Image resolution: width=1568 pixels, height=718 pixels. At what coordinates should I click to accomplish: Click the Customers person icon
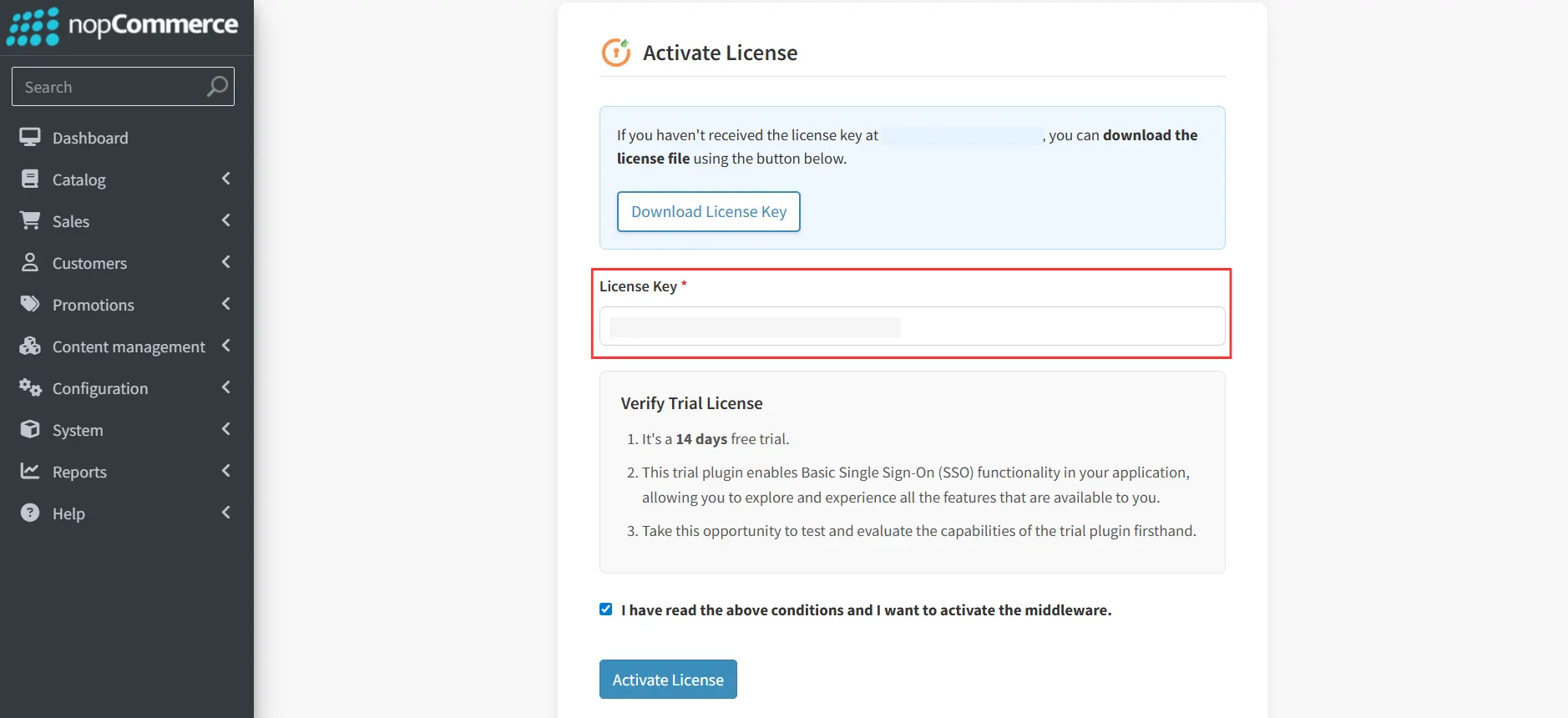pyautogui.click(x=30, y=262)
